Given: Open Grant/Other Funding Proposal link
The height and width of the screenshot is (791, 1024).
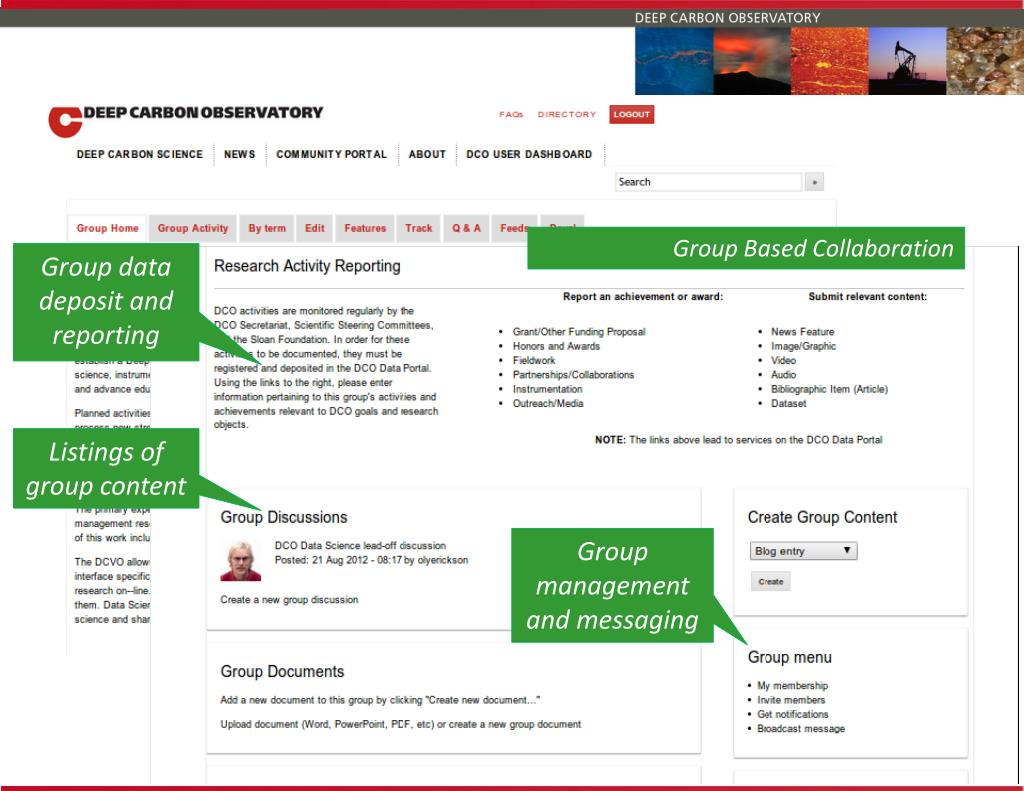Looking at the screenshot, I should click(x=579, y=332).
